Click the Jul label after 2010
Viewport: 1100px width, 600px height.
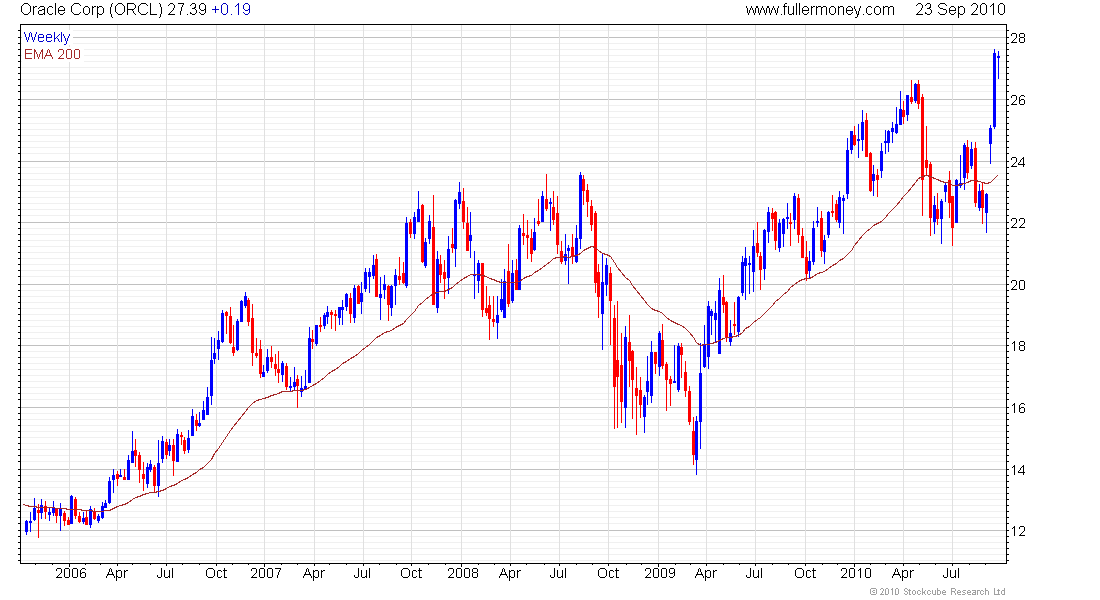click(951, 573)
